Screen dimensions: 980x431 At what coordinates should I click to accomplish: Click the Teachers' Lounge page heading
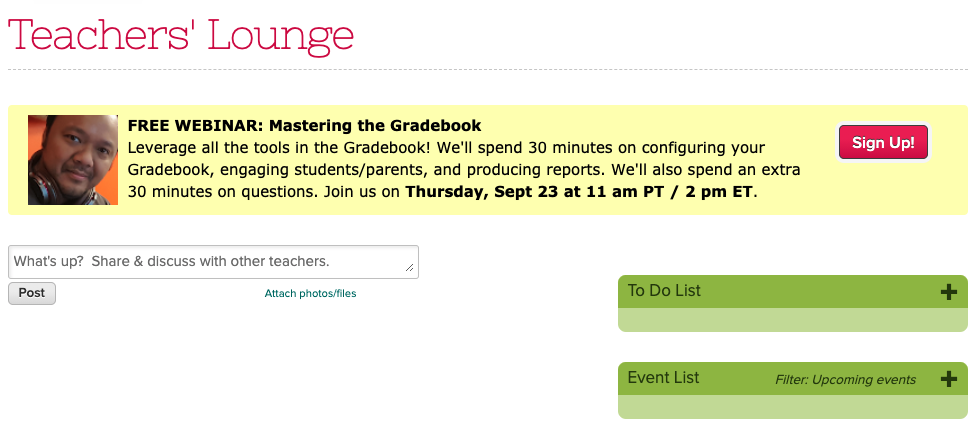pyautogui.click(x=181, y=34)
